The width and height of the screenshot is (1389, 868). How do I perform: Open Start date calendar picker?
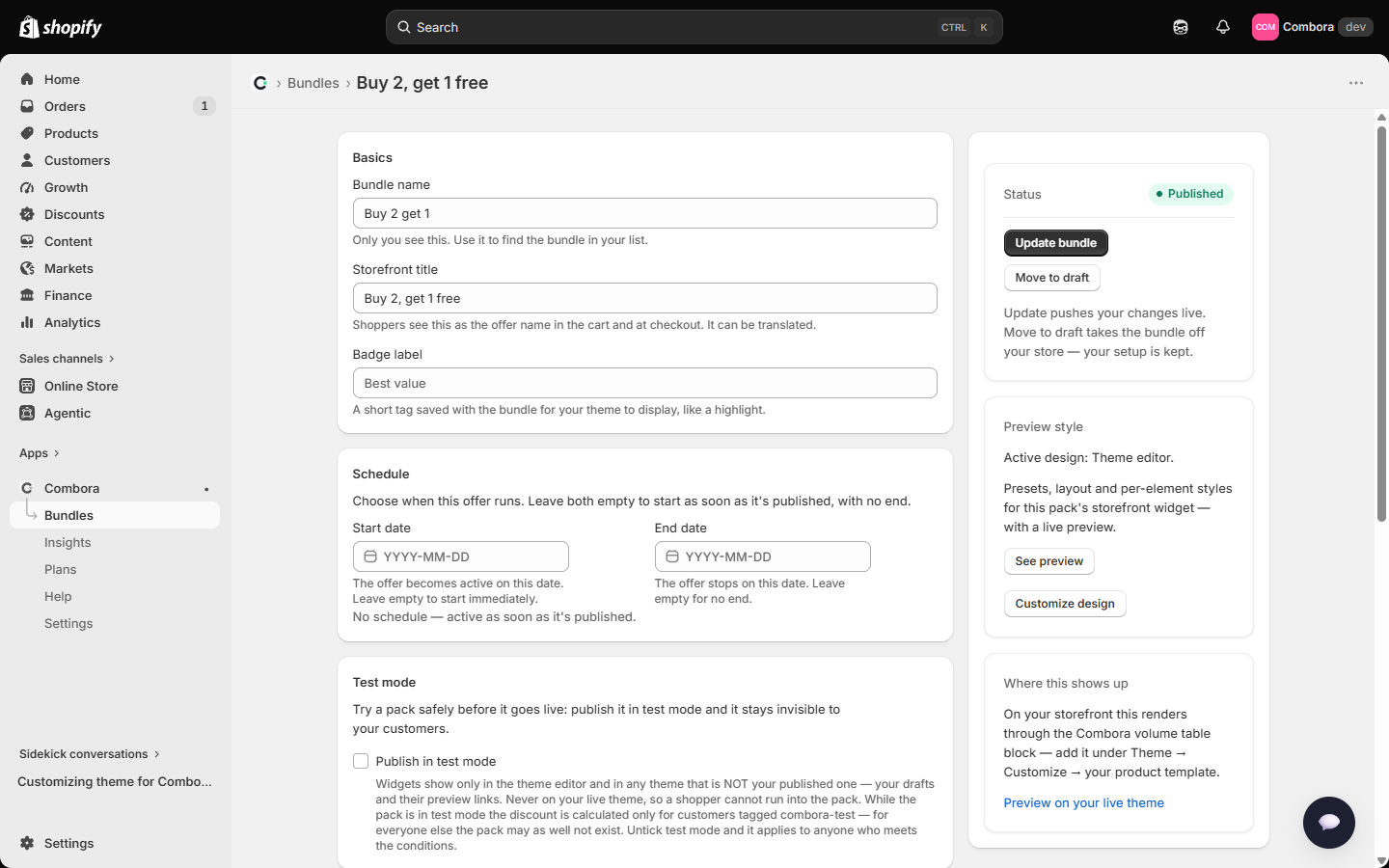click(x=370, y=556)
